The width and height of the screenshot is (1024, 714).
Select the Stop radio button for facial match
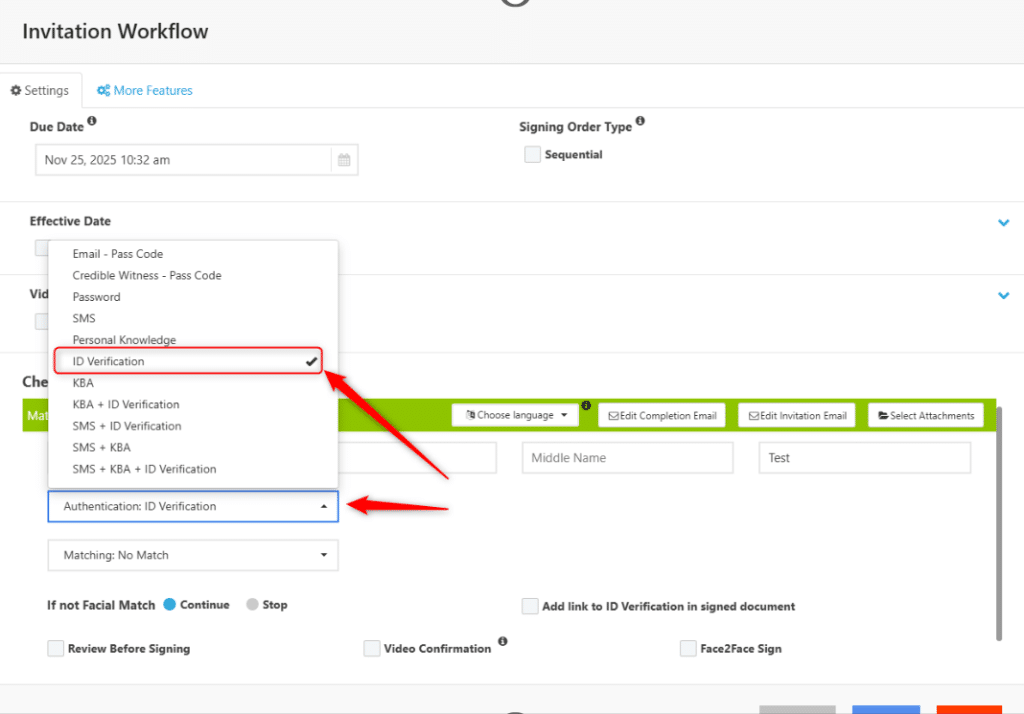251,604
